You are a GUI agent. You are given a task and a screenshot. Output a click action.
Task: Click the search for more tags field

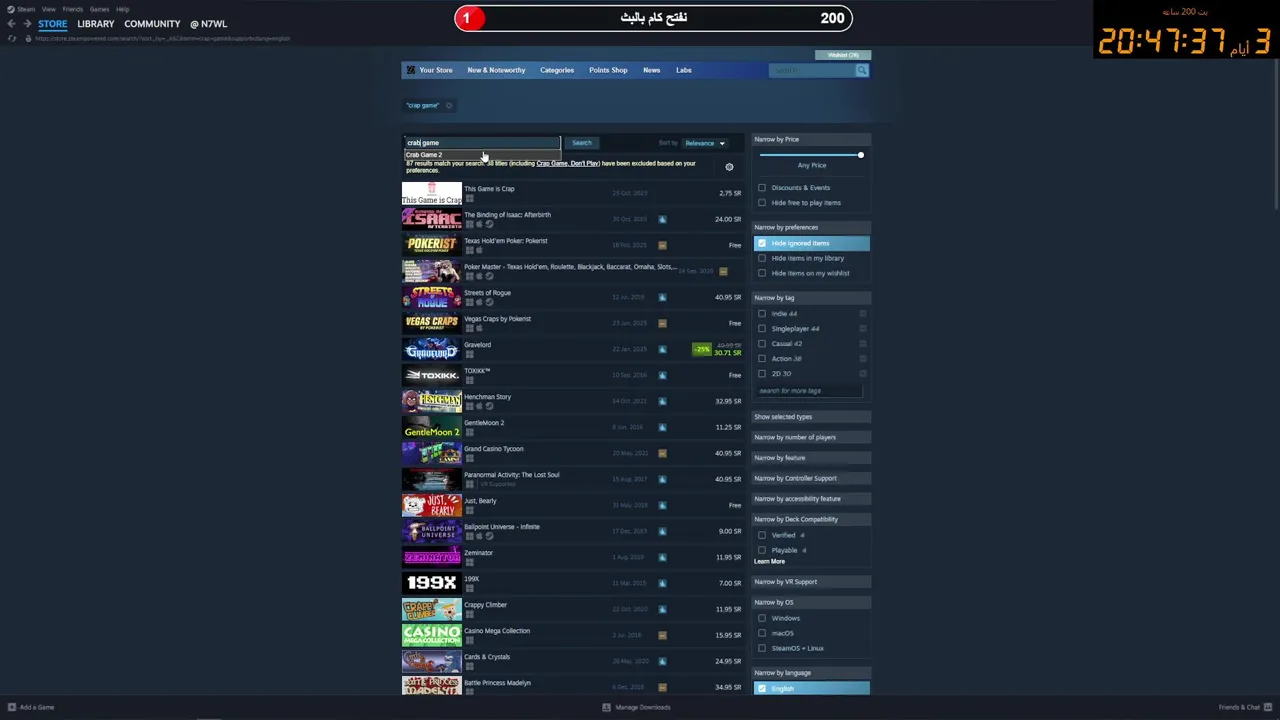tap(808, 391)
